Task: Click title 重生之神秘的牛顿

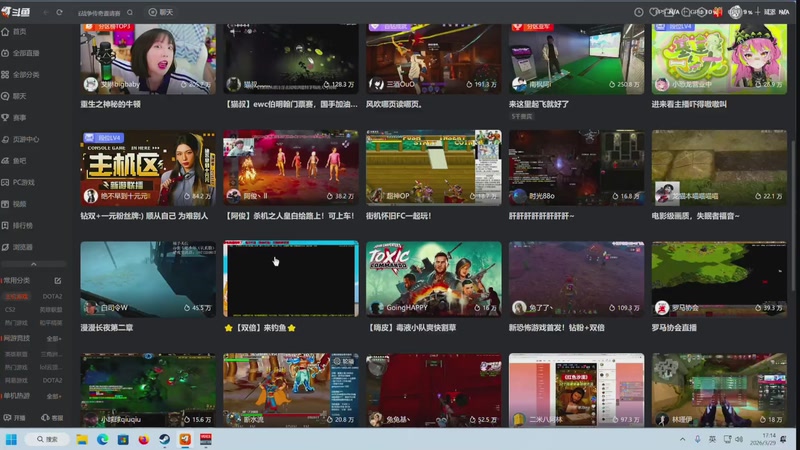Action: pos(110,104)
